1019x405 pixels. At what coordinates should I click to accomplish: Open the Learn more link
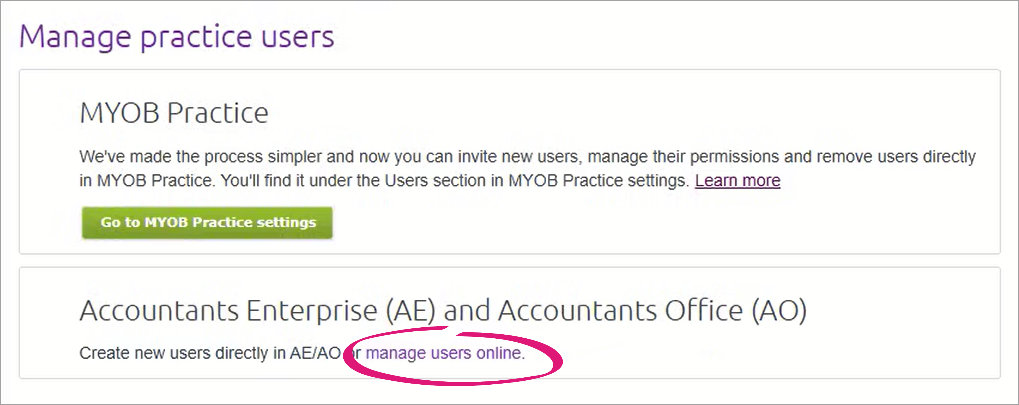pyautogui.click(x=737, y=181)
